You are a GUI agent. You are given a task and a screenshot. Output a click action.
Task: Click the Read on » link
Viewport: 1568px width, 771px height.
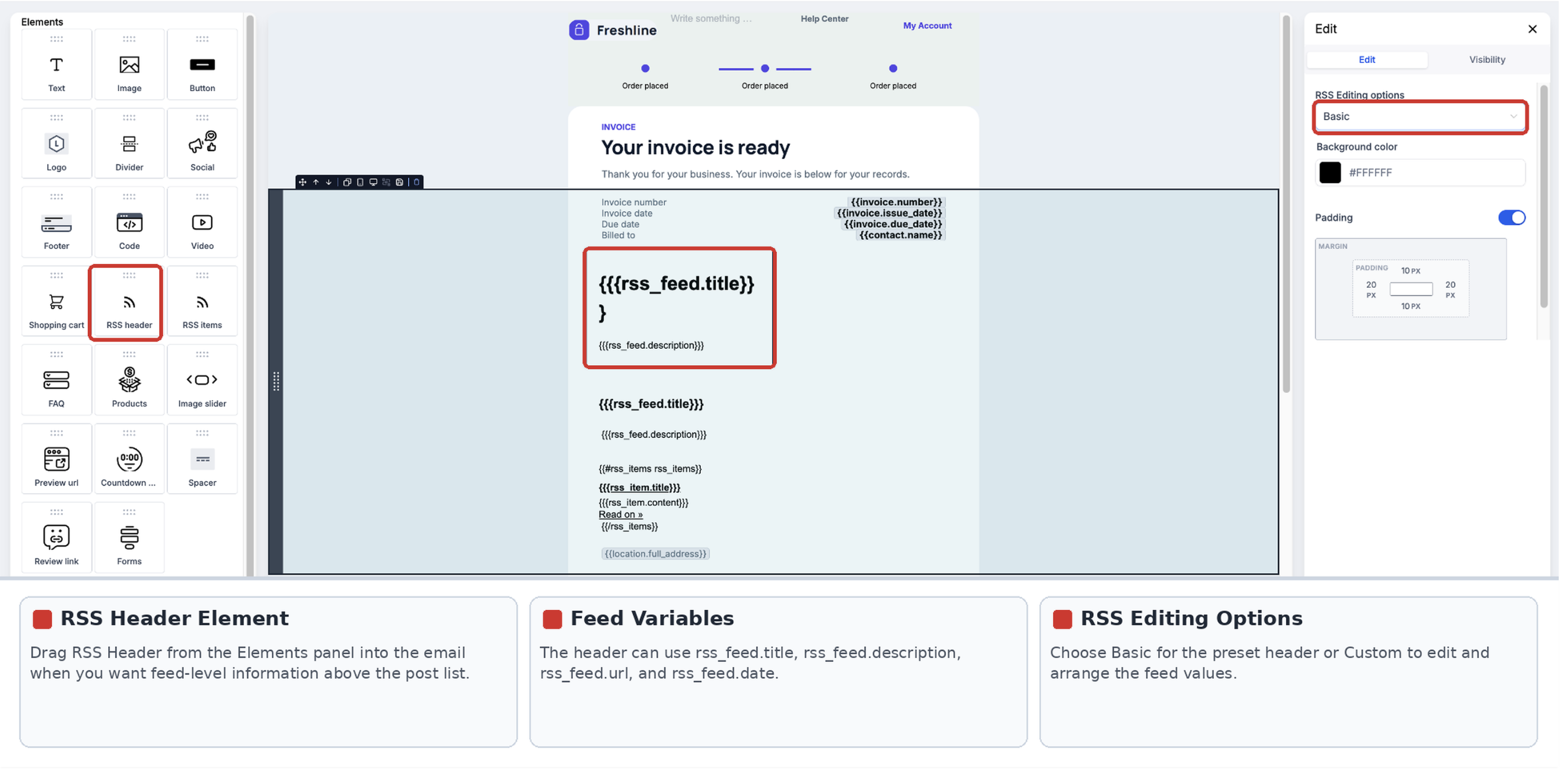(624, 517)
